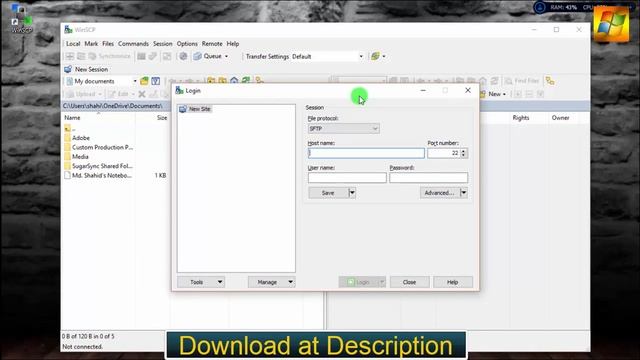Click the remote home directory icon
The height and width of the screenshot is (360, 640).
coord(483,81)
